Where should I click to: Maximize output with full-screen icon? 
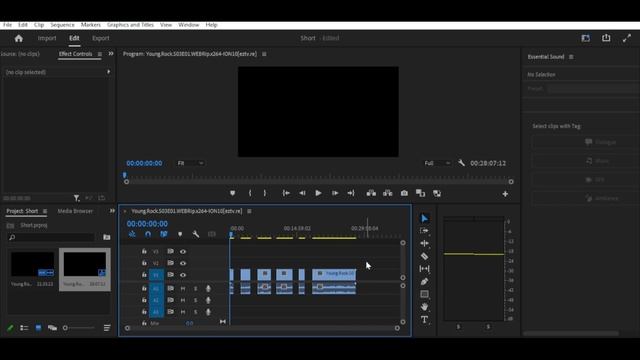coord(627,38)
